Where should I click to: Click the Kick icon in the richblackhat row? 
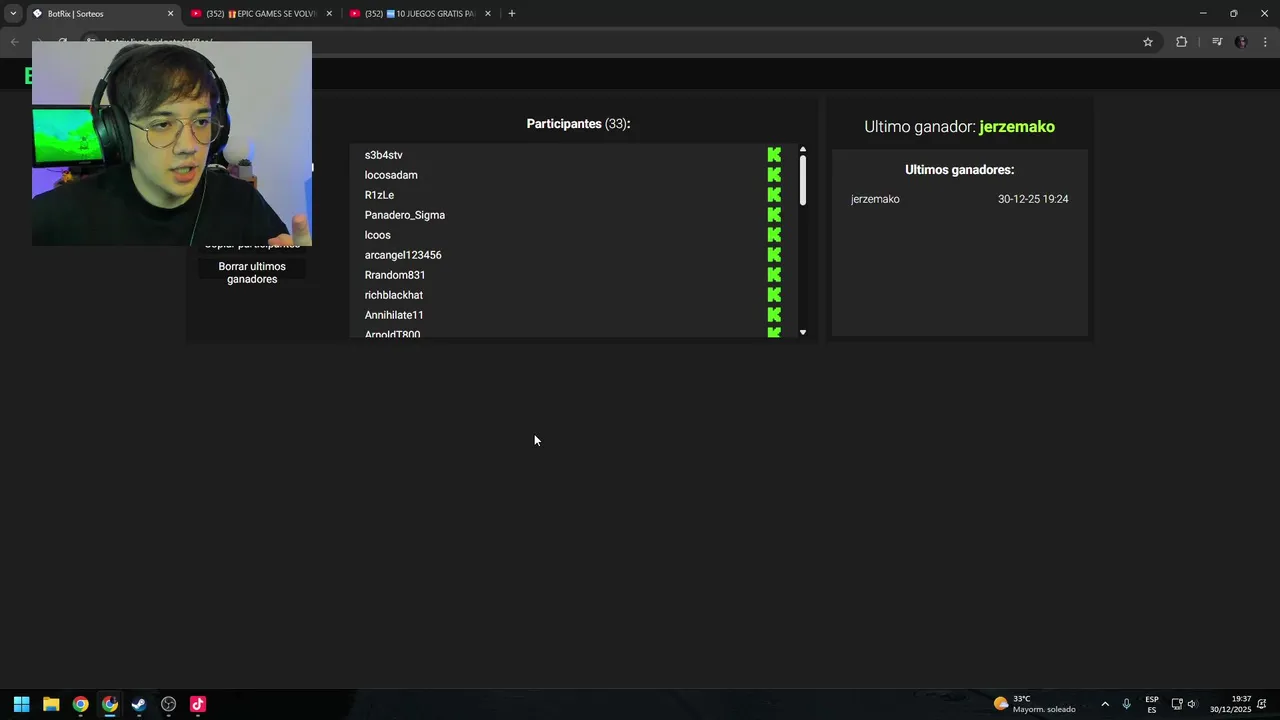tap(774, 295)
